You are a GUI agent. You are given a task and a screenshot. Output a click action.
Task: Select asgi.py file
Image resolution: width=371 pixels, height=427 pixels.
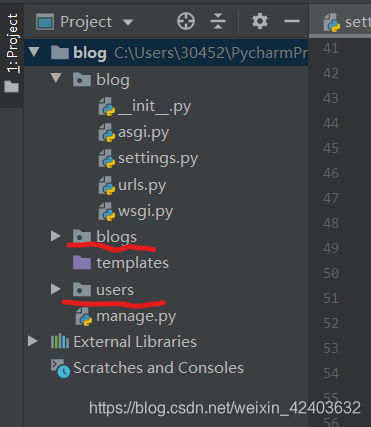point(166,133)
